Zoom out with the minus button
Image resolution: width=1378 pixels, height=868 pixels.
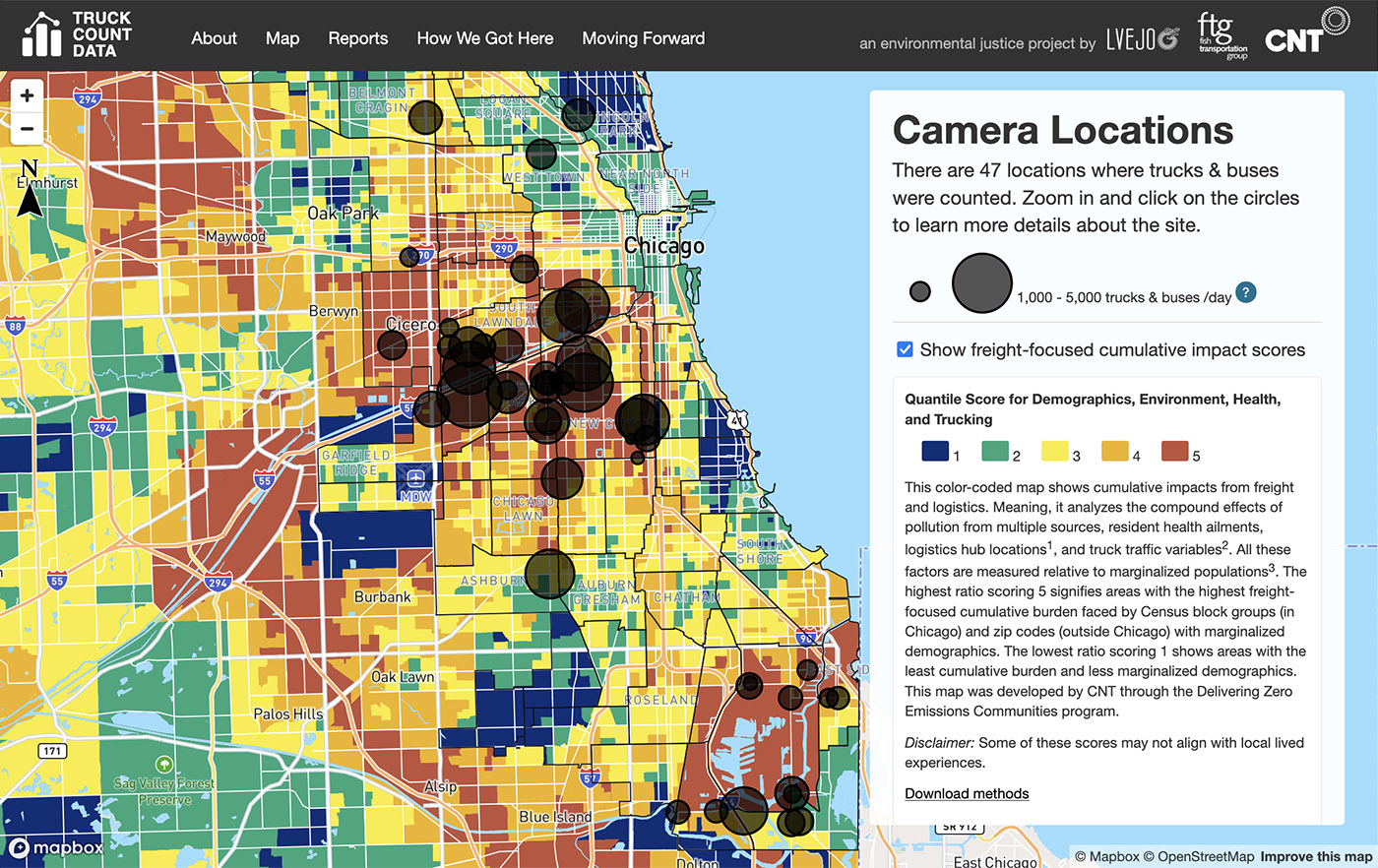click(27, 128)
